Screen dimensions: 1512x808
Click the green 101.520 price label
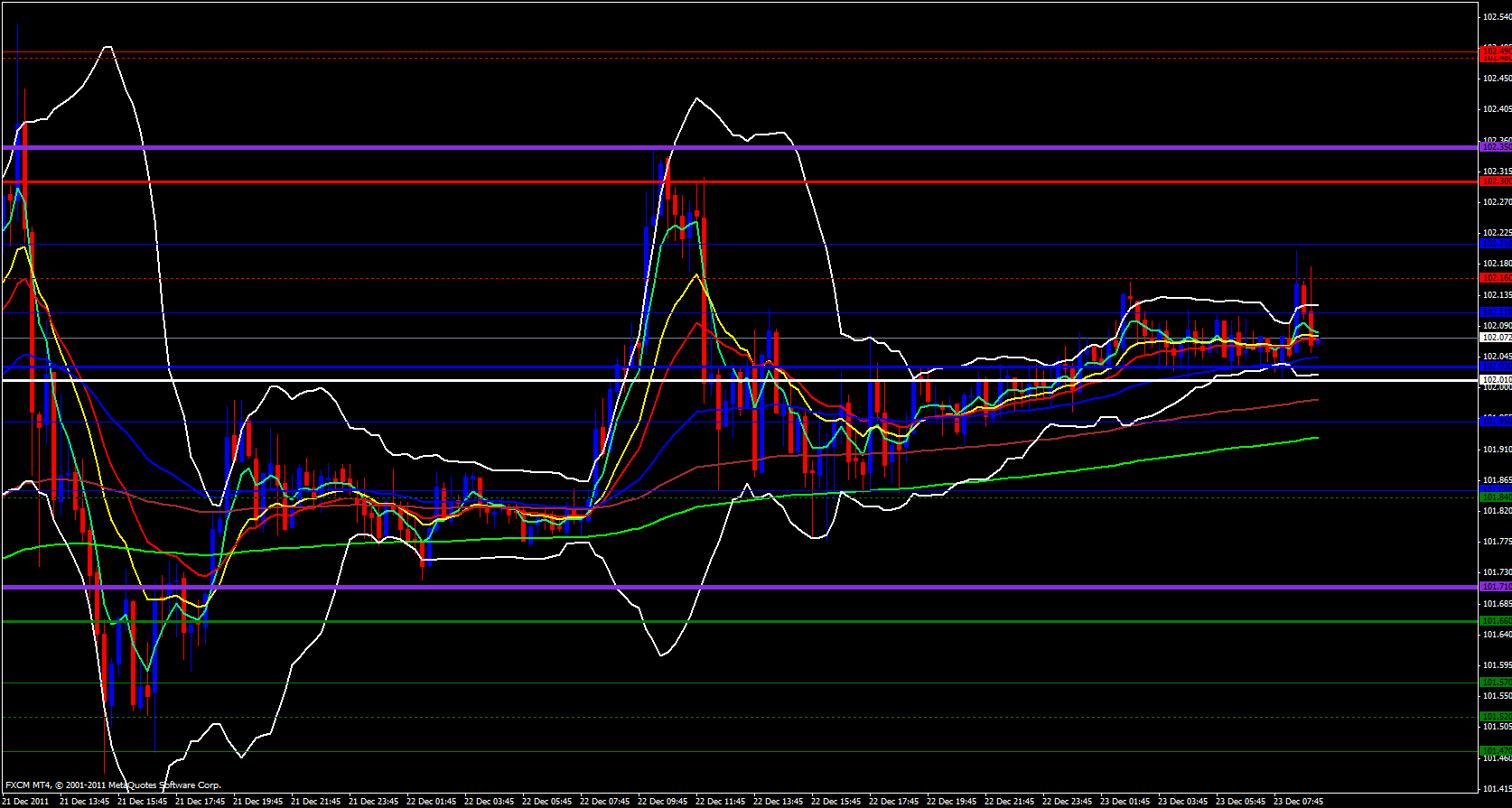click(x=1496, y=717)
